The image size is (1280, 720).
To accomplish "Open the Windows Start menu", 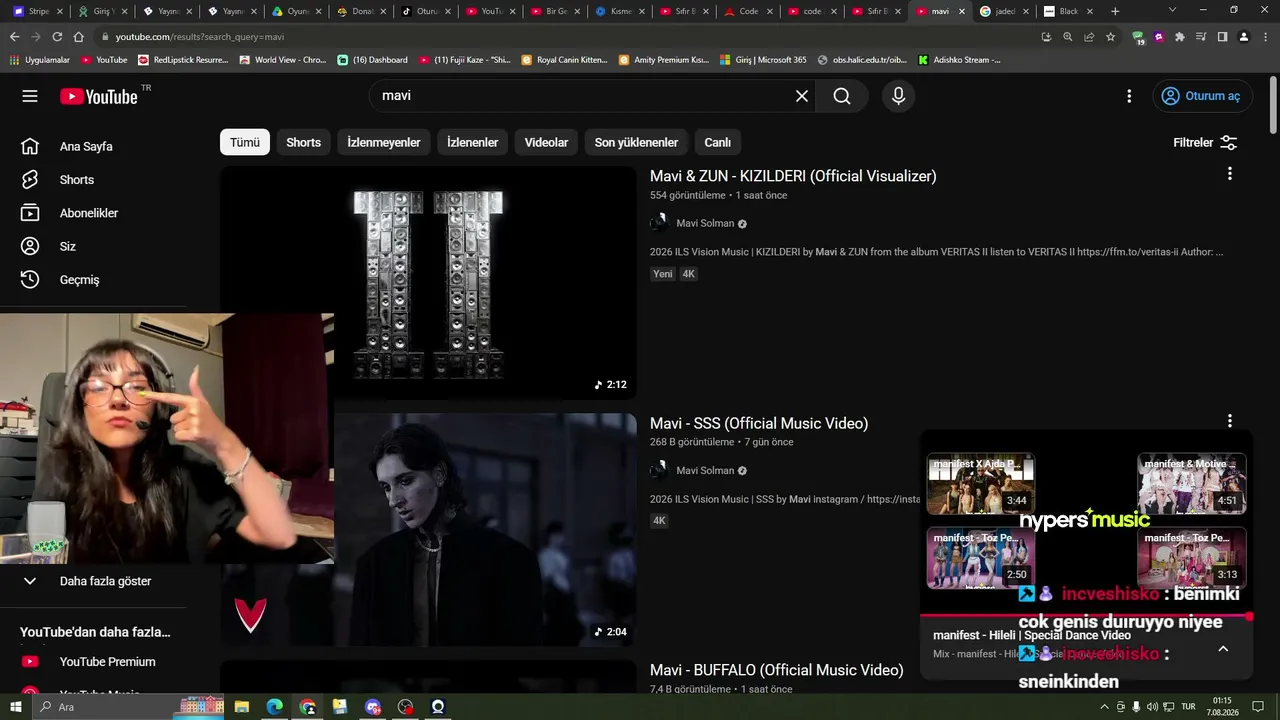I will [x=16, y=707].
